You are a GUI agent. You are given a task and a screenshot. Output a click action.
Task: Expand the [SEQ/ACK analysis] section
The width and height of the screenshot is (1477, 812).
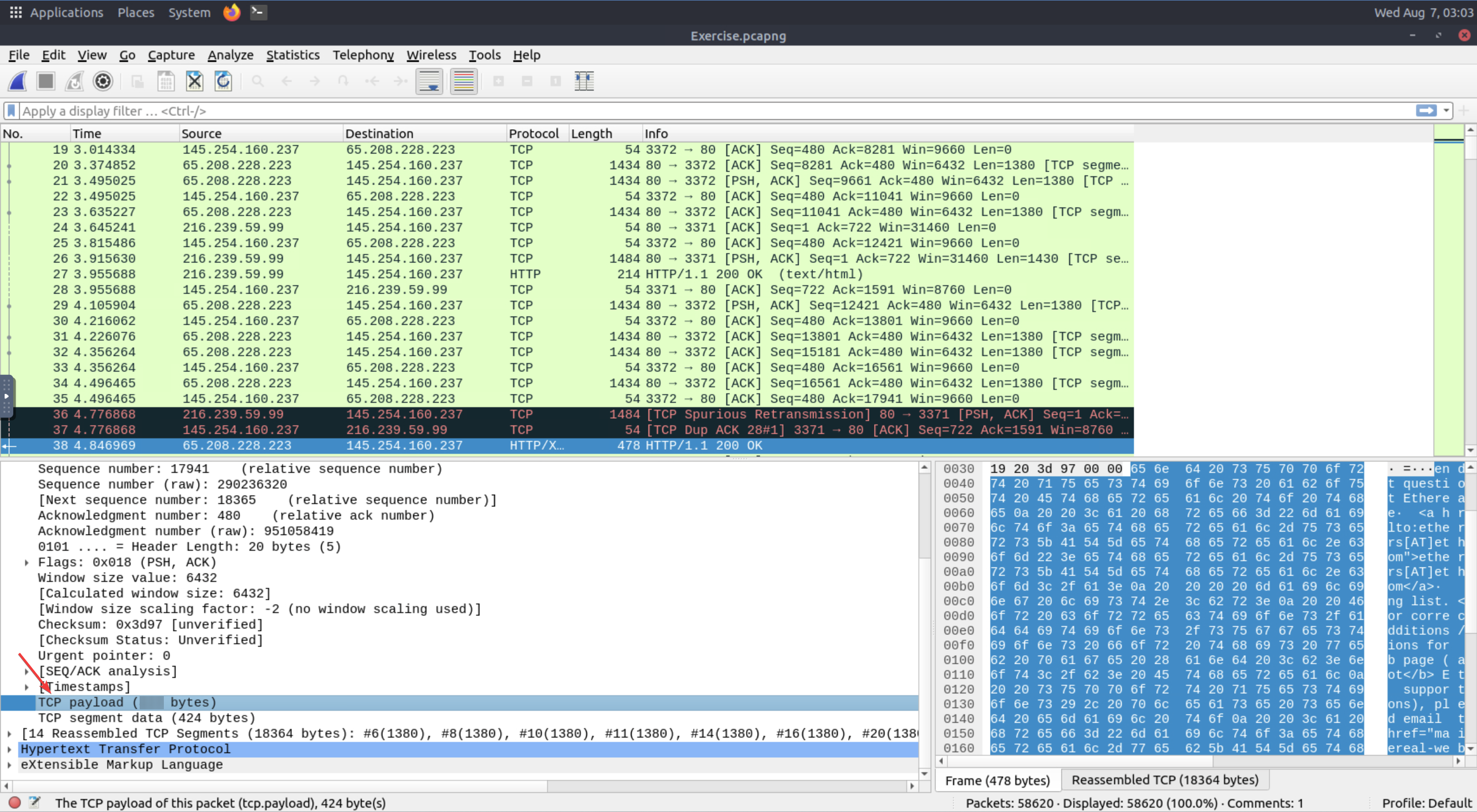pos(27,671)
